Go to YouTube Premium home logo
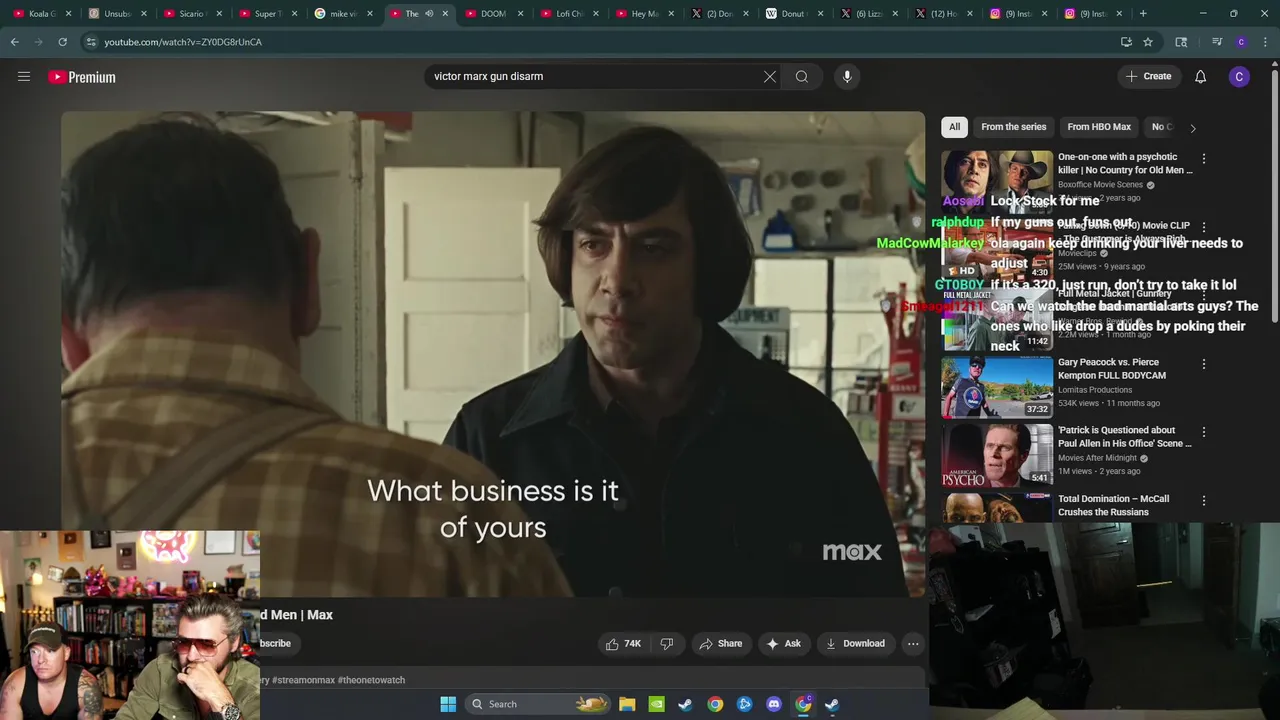1280x720 pixels. [82, 77]
